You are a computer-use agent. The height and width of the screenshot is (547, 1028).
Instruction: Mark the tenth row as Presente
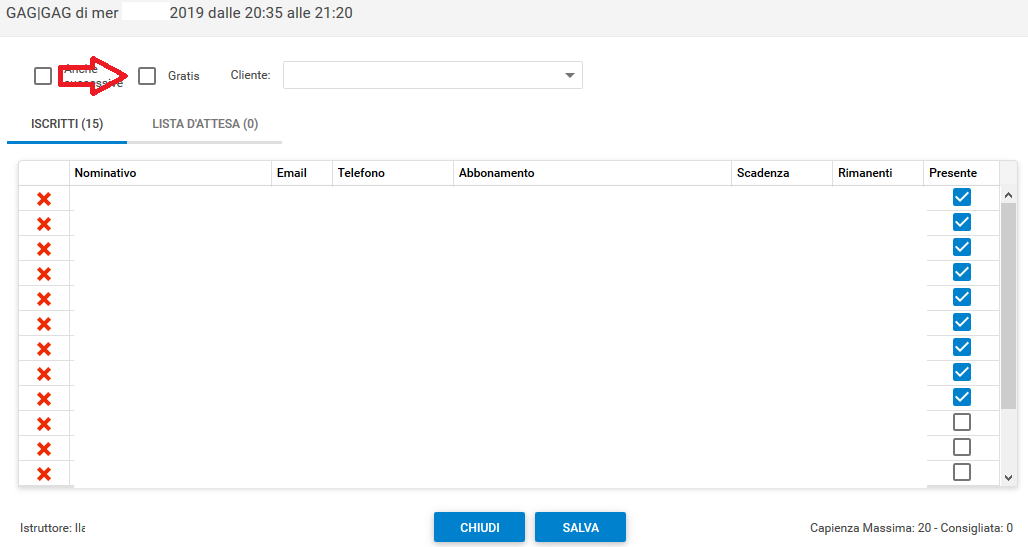(961, 422)
